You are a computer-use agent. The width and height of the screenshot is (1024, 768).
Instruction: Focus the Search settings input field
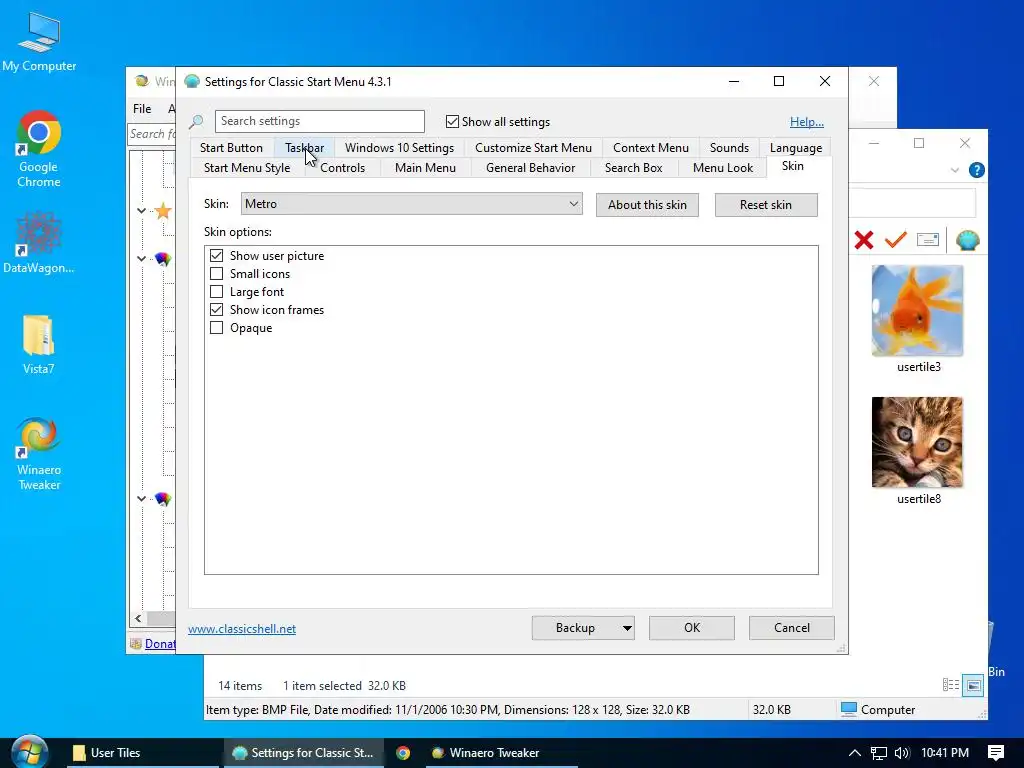pos(319,121)
